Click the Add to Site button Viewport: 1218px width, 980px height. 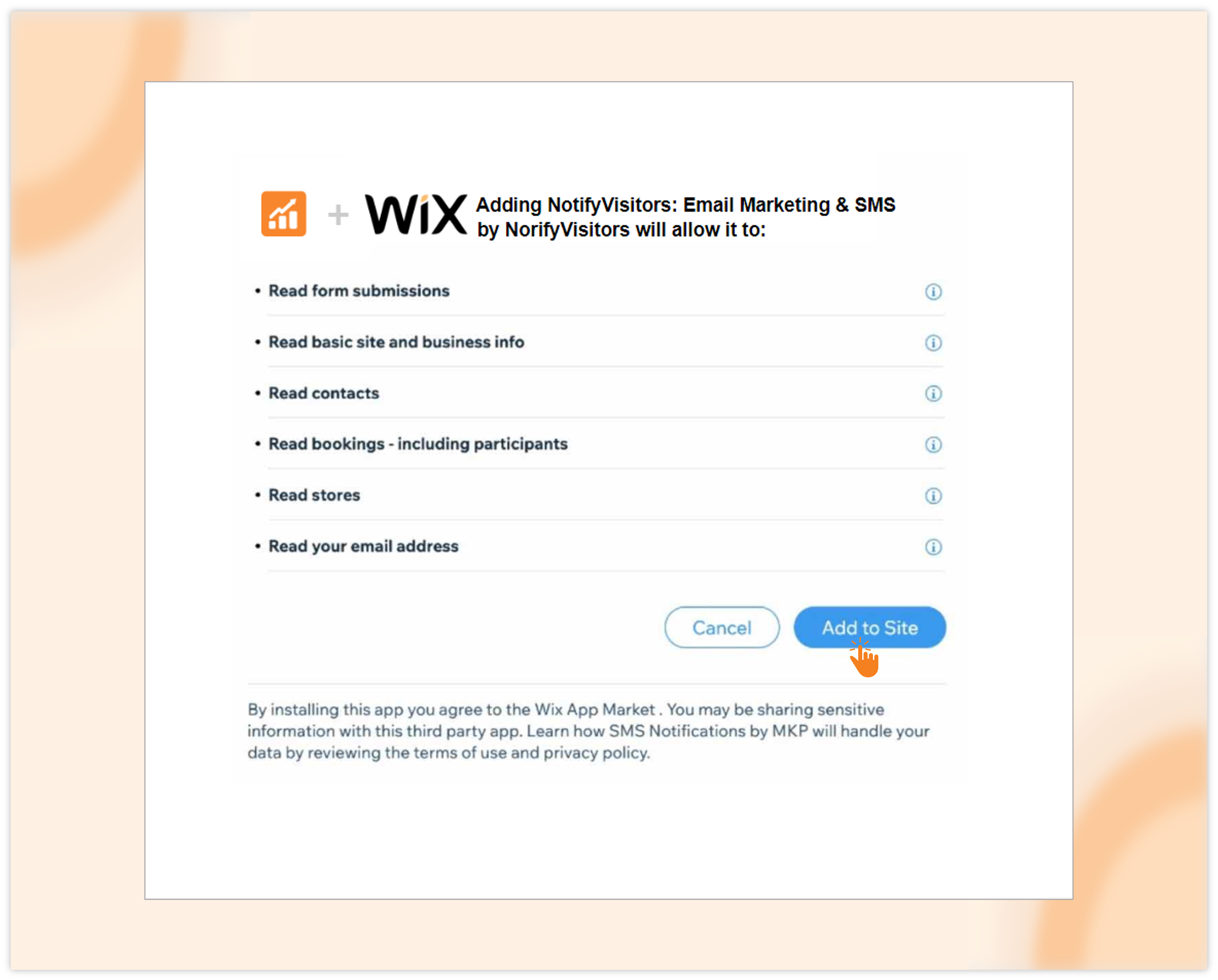click(x=869, y=627)
